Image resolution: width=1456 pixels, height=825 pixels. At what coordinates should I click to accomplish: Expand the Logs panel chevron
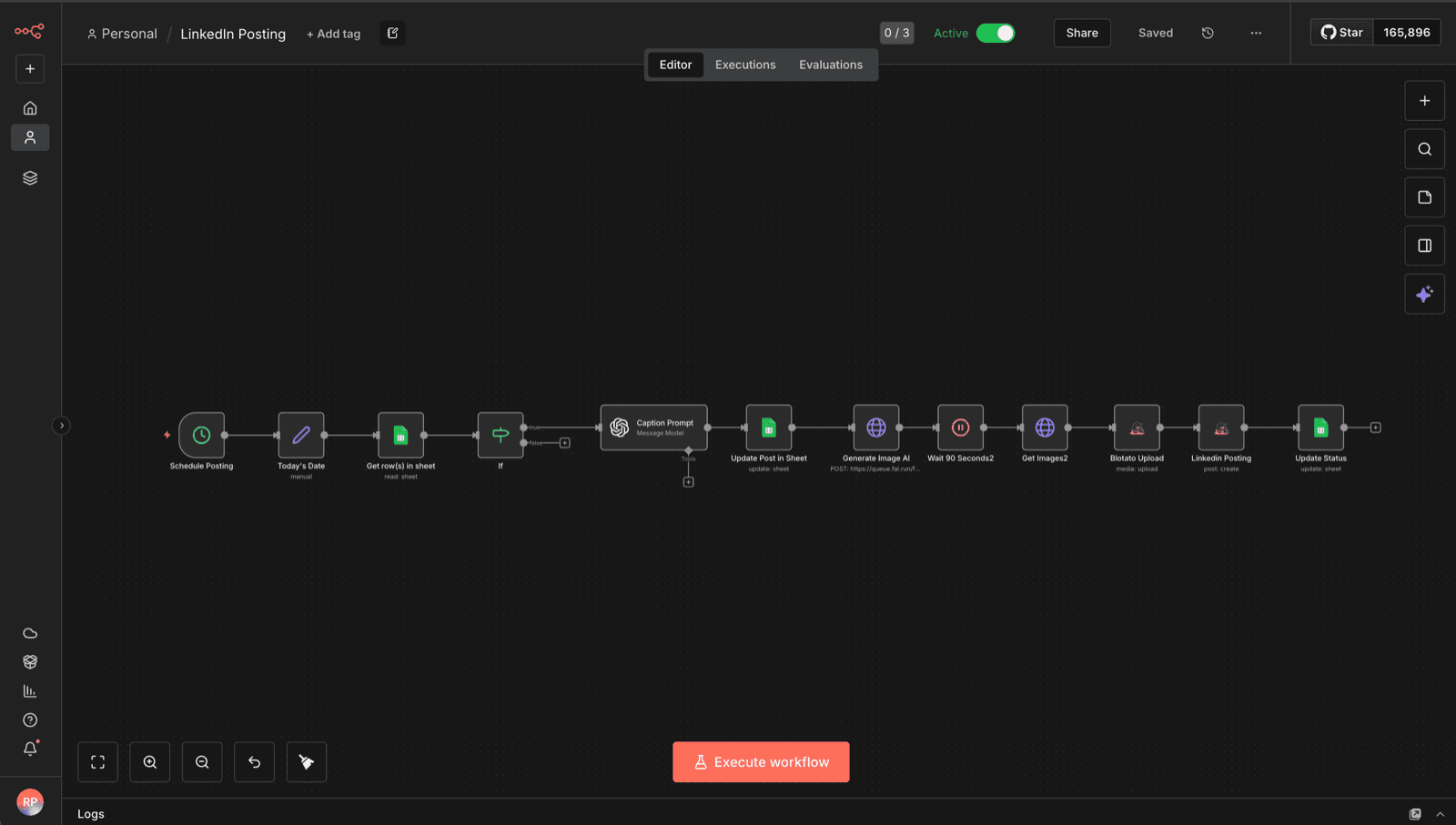[1440, 814]
